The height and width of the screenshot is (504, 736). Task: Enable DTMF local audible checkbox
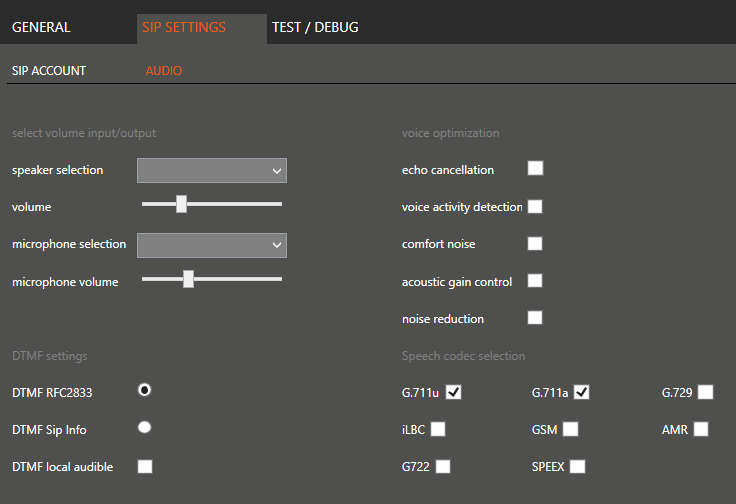[145, 466]
